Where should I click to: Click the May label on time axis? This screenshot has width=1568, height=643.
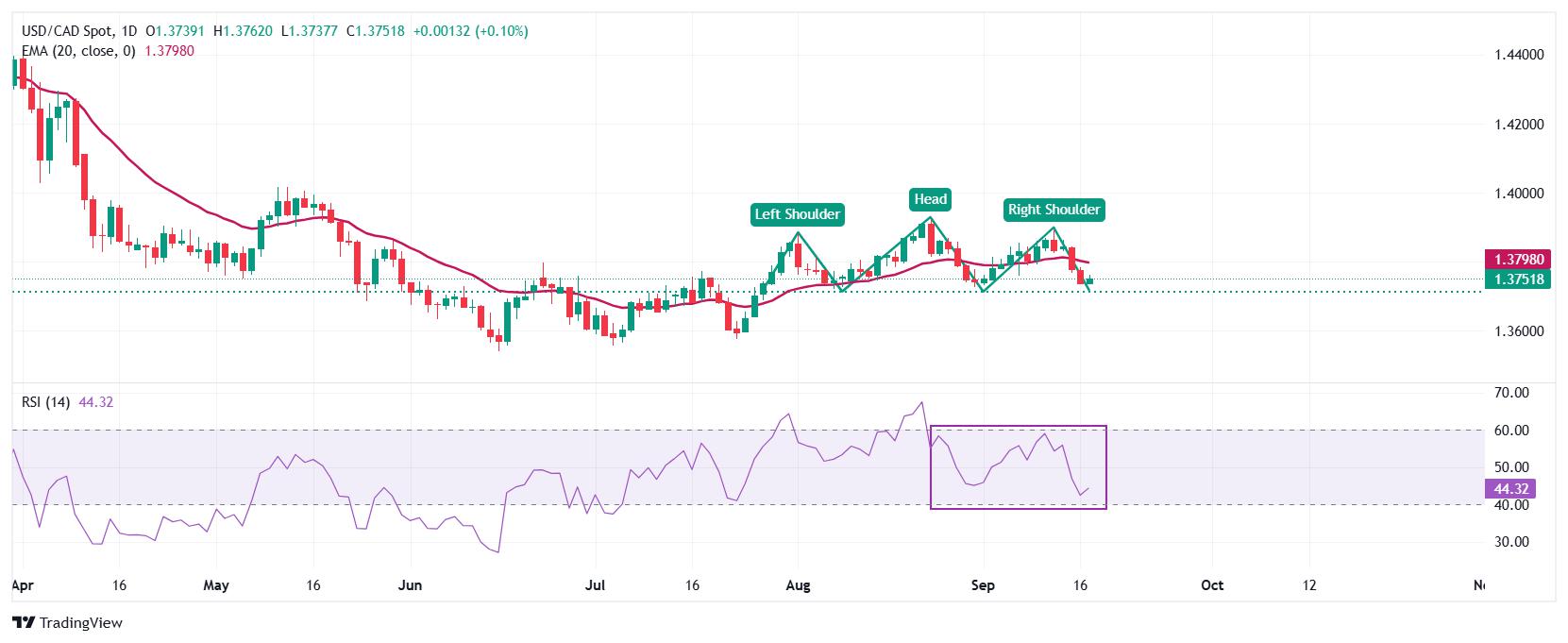click(216, 585)
